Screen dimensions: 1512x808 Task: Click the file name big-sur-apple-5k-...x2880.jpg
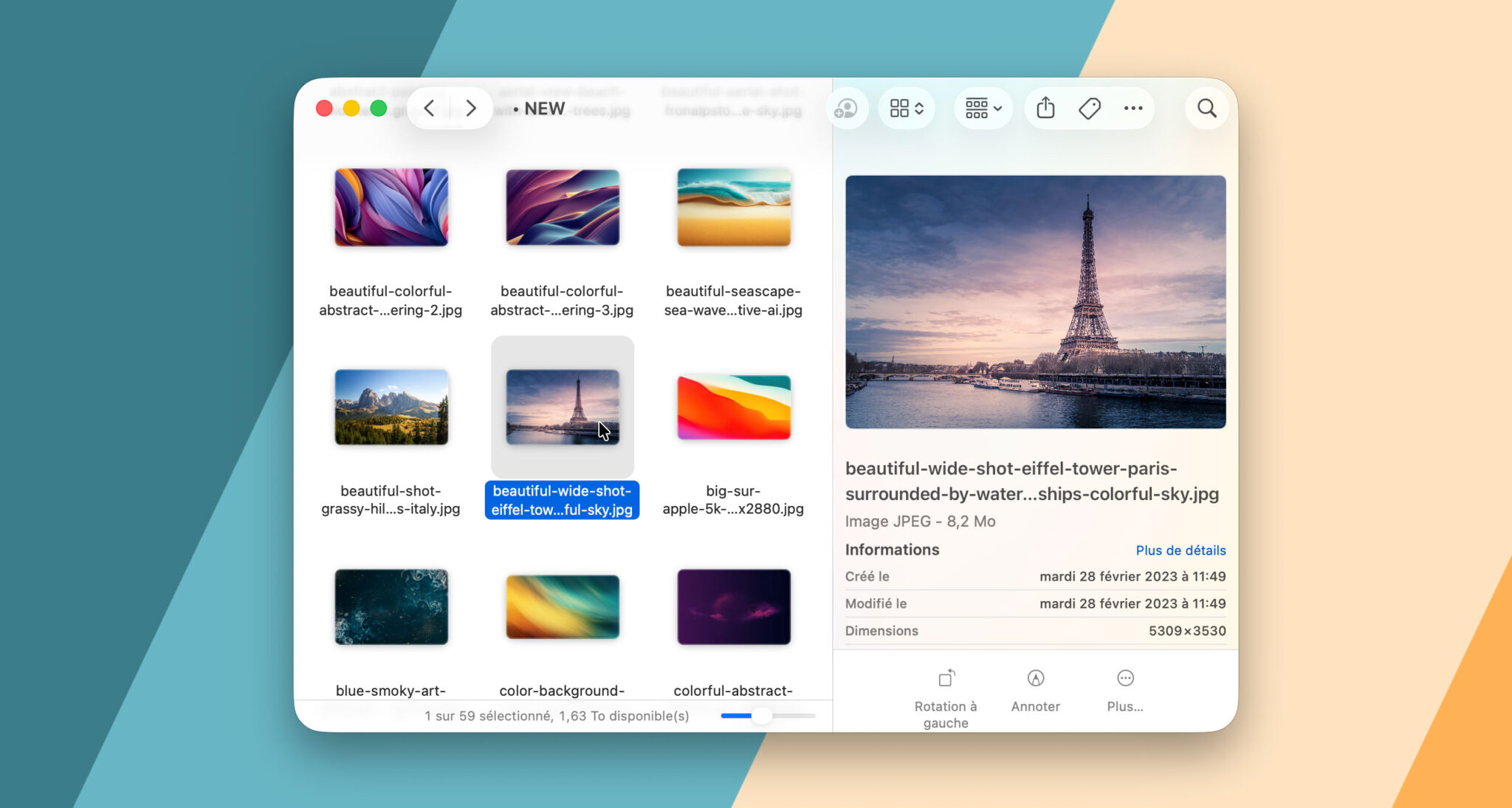(733, 500)
